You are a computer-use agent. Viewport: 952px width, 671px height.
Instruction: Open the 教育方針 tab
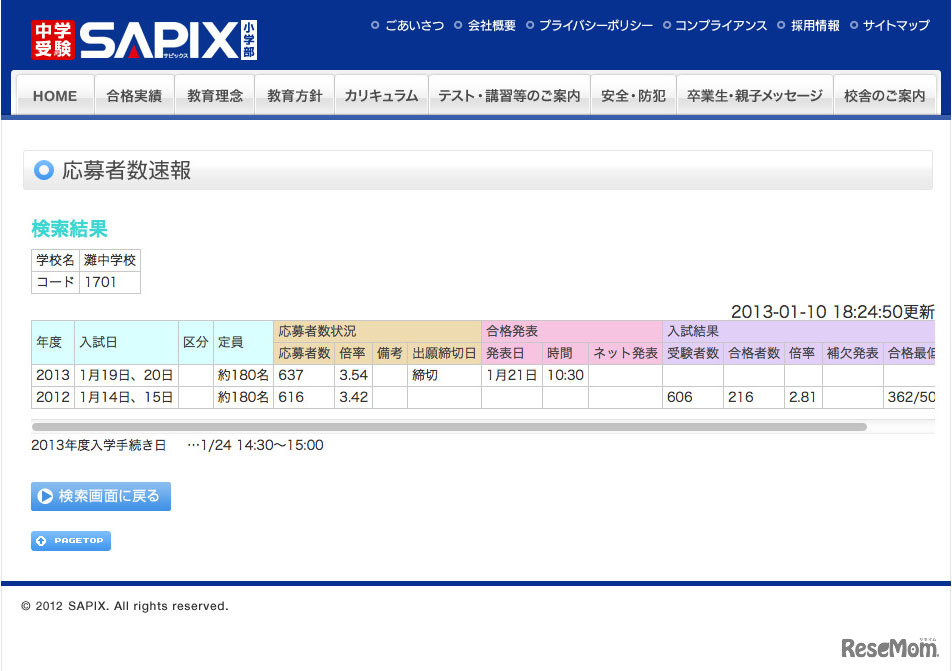(295, 96)
